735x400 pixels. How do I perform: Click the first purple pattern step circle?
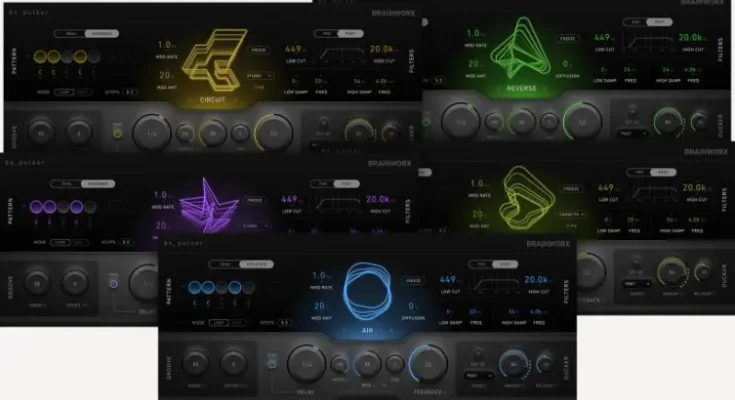(40, 207)
